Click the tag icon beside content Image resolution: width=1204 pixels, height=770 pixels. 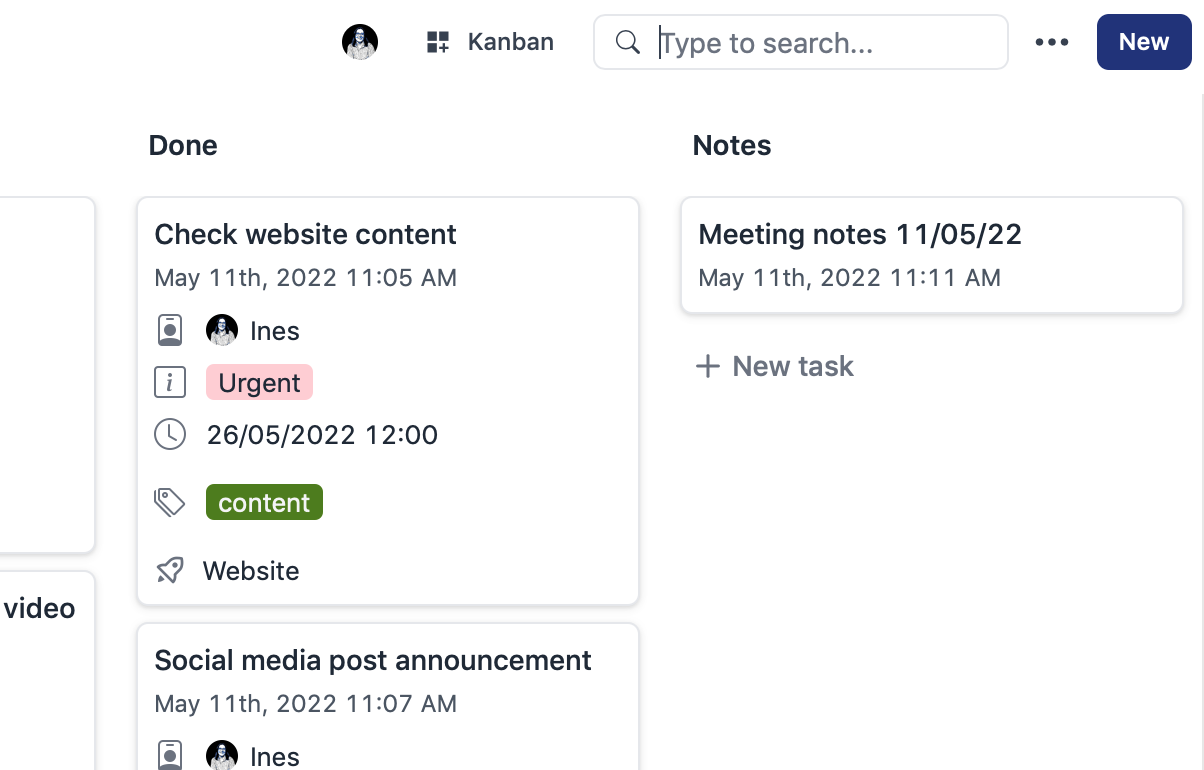click(170, 502)
